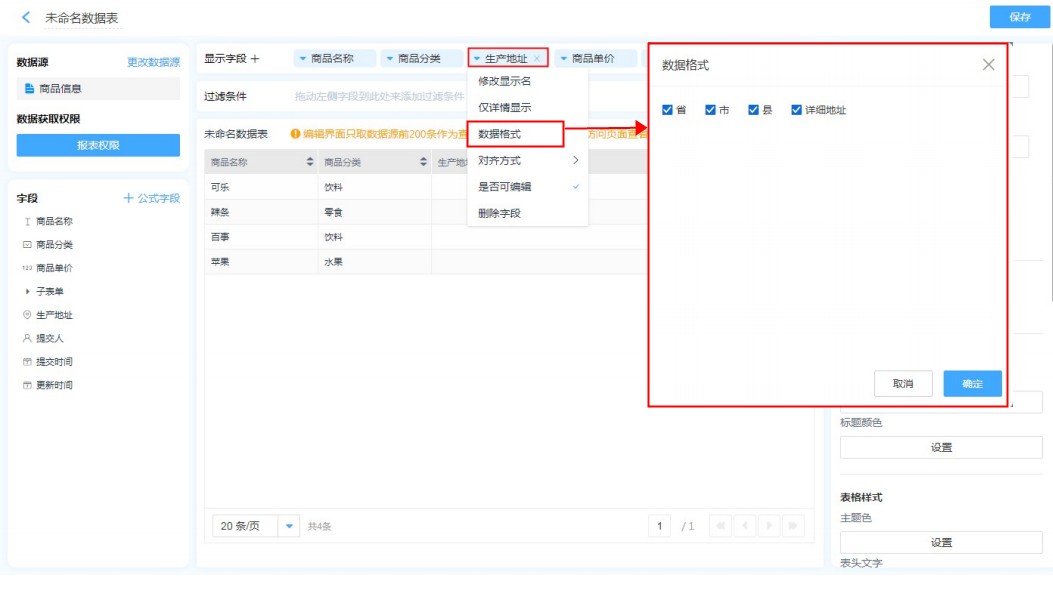Click the page number input field
This screenshot has height=603, width=1053.
click(659, 526)
